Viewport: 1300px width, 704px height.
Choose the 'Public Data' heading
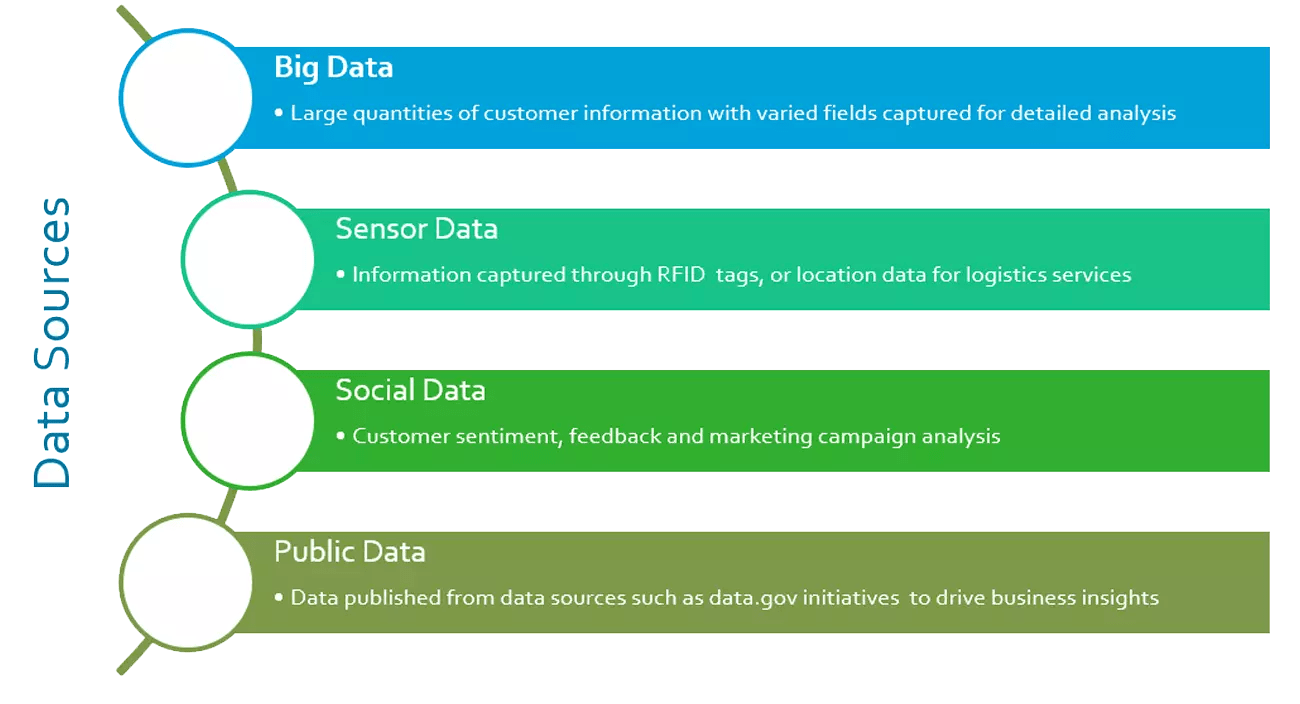coord(349,552)
